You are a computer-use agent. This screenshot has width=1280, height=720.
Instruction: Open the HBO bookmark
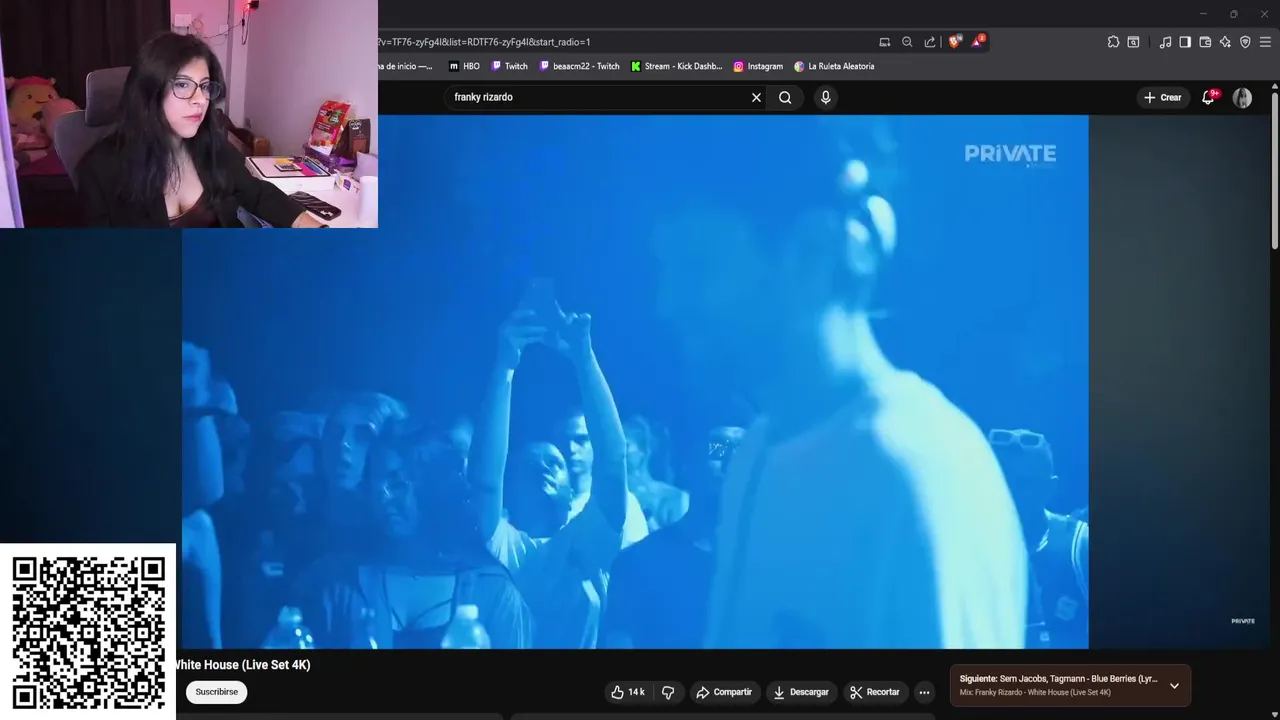point(464,66)
